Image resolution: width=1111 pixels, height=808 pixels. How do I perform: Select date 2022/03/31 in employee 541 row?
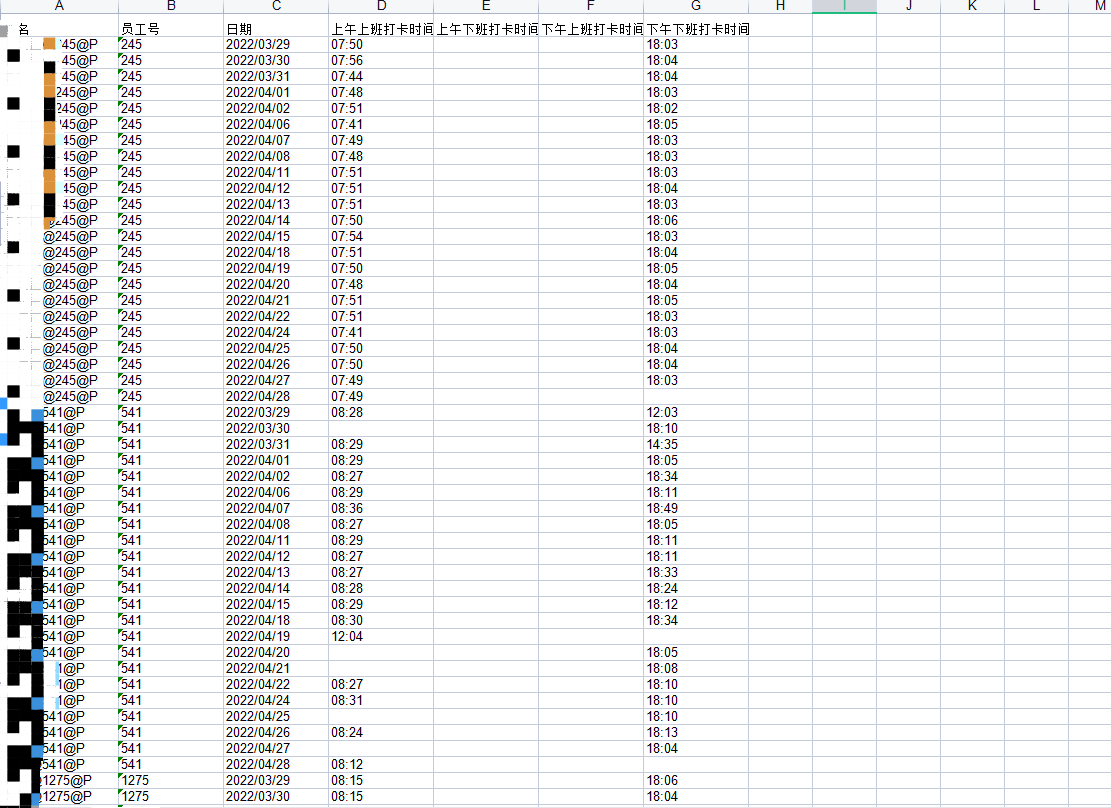(276, 444)
